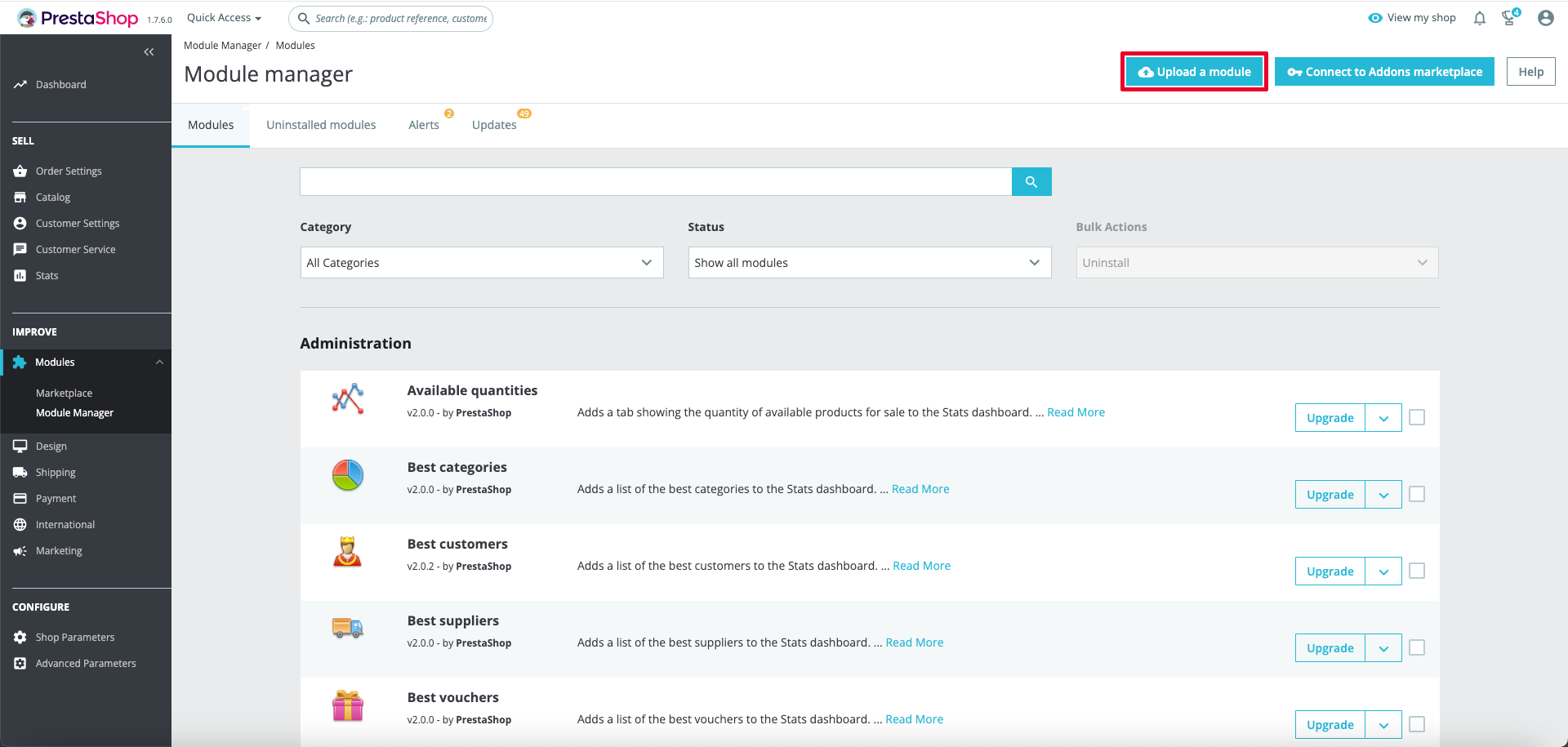Open the Uninstall bulk actions dropdown
This screenshot has width=1568, height=747.
[1257, 263]
